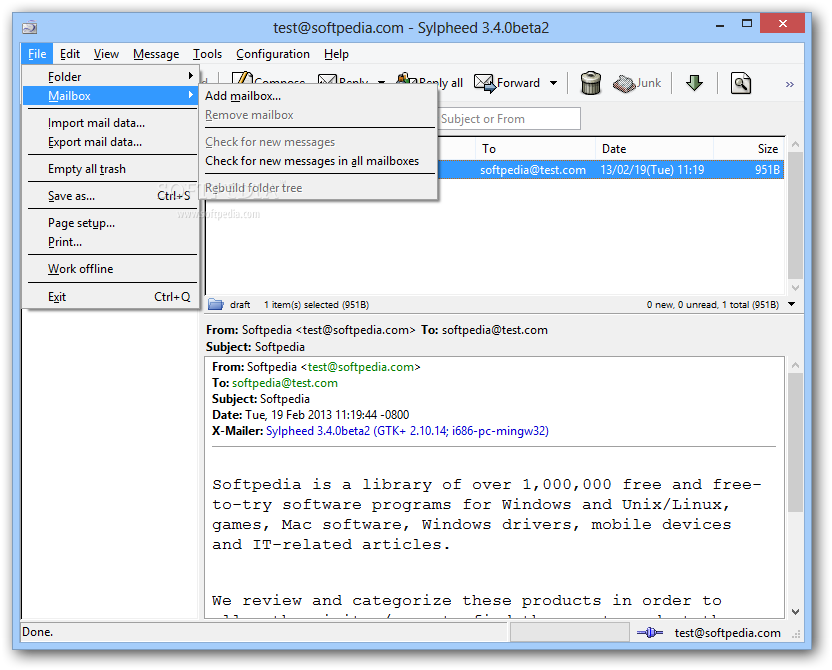Image resolution: width=832 pixels, height=670 pixels.
Task: Click the draft folder icon in summary bar
Action: (216, 304)
